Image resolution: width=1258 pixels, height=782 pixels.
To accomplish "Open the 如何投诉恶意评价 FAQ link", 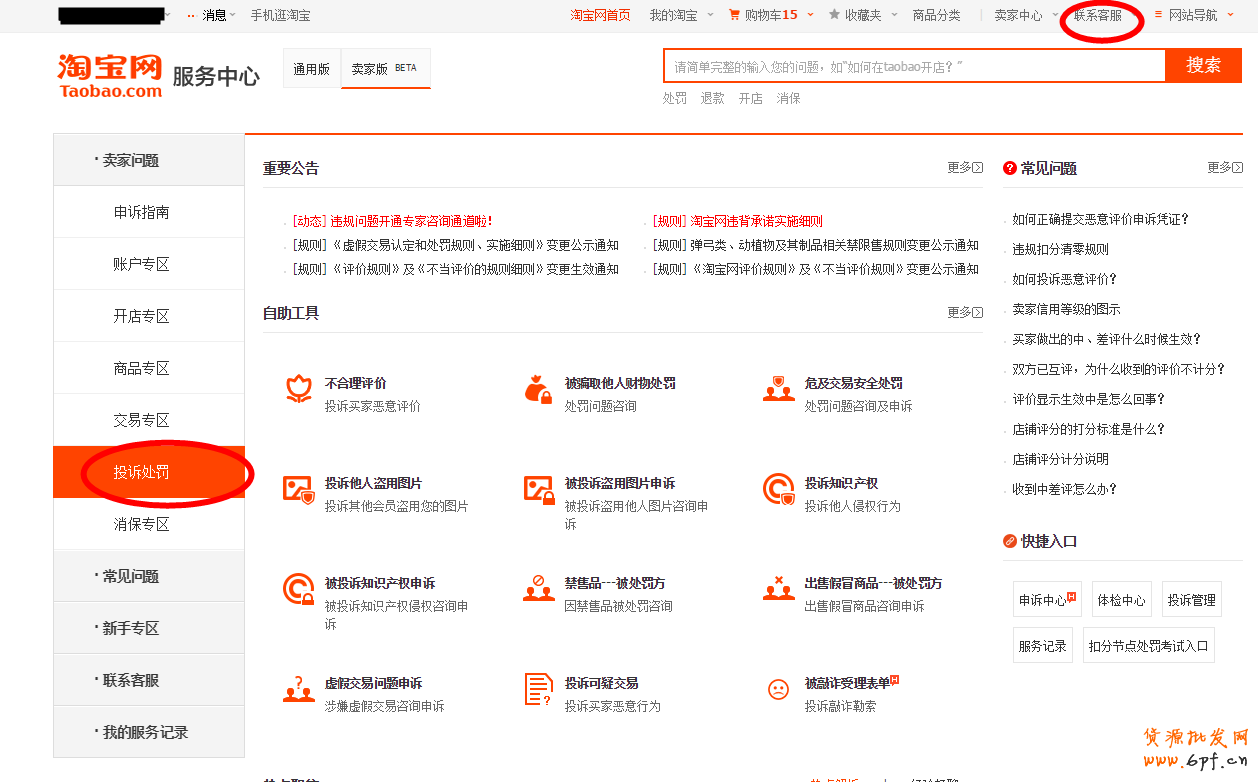I will click(1064, 279).
